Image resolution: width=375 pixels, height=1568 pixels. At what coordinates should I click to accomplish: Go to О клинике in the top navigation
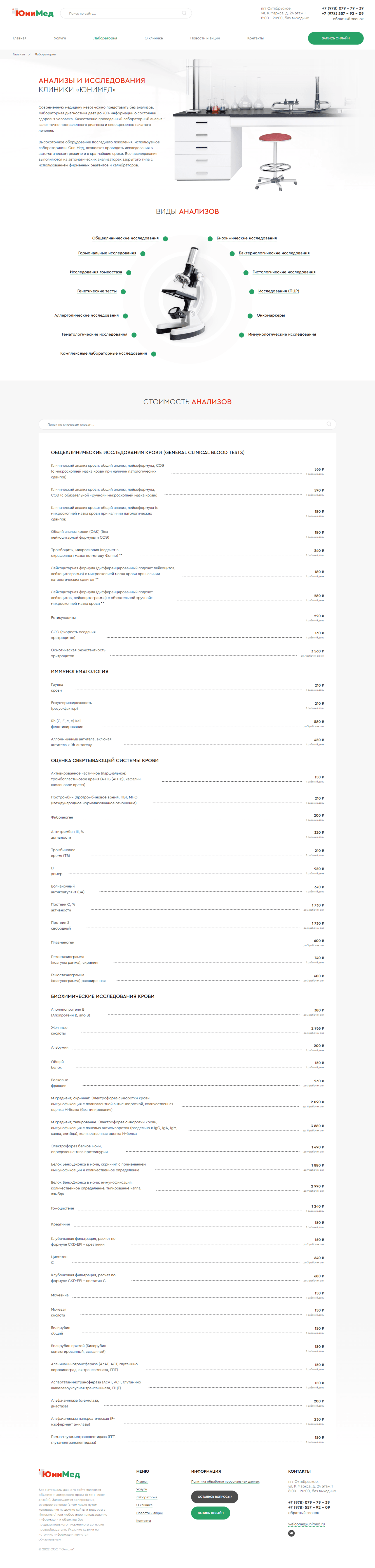(153, 38)
